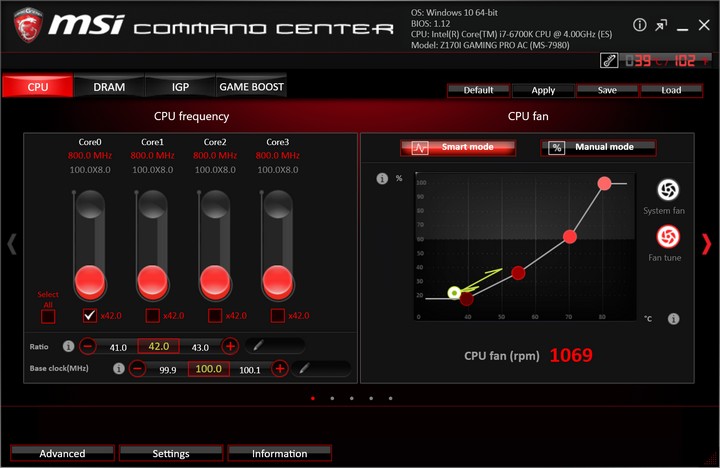The width and height of the screenshot is (720, 468).
Task: Click the MSI dragon shield logo
Action: [28, 25]
